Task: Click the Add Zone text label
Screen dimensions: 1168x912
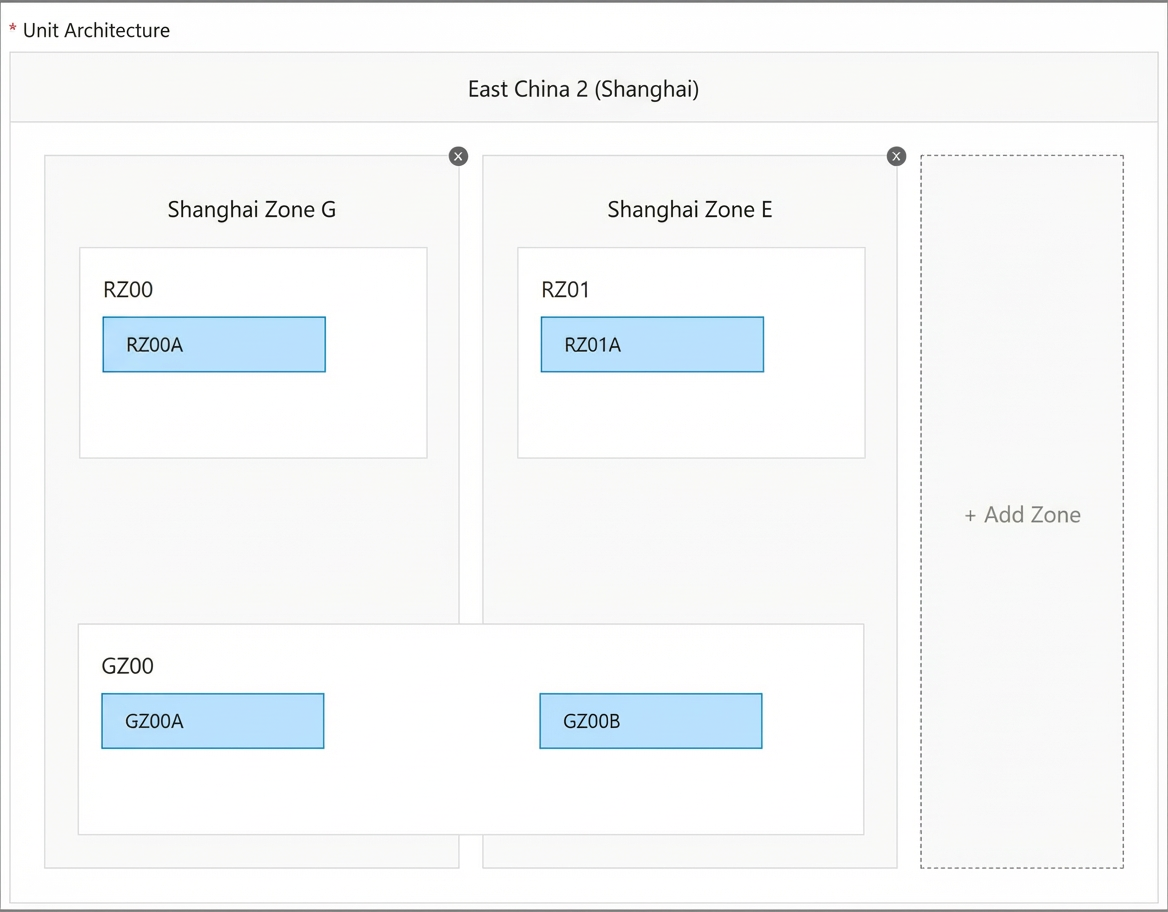Action: tap(1032, 515)
